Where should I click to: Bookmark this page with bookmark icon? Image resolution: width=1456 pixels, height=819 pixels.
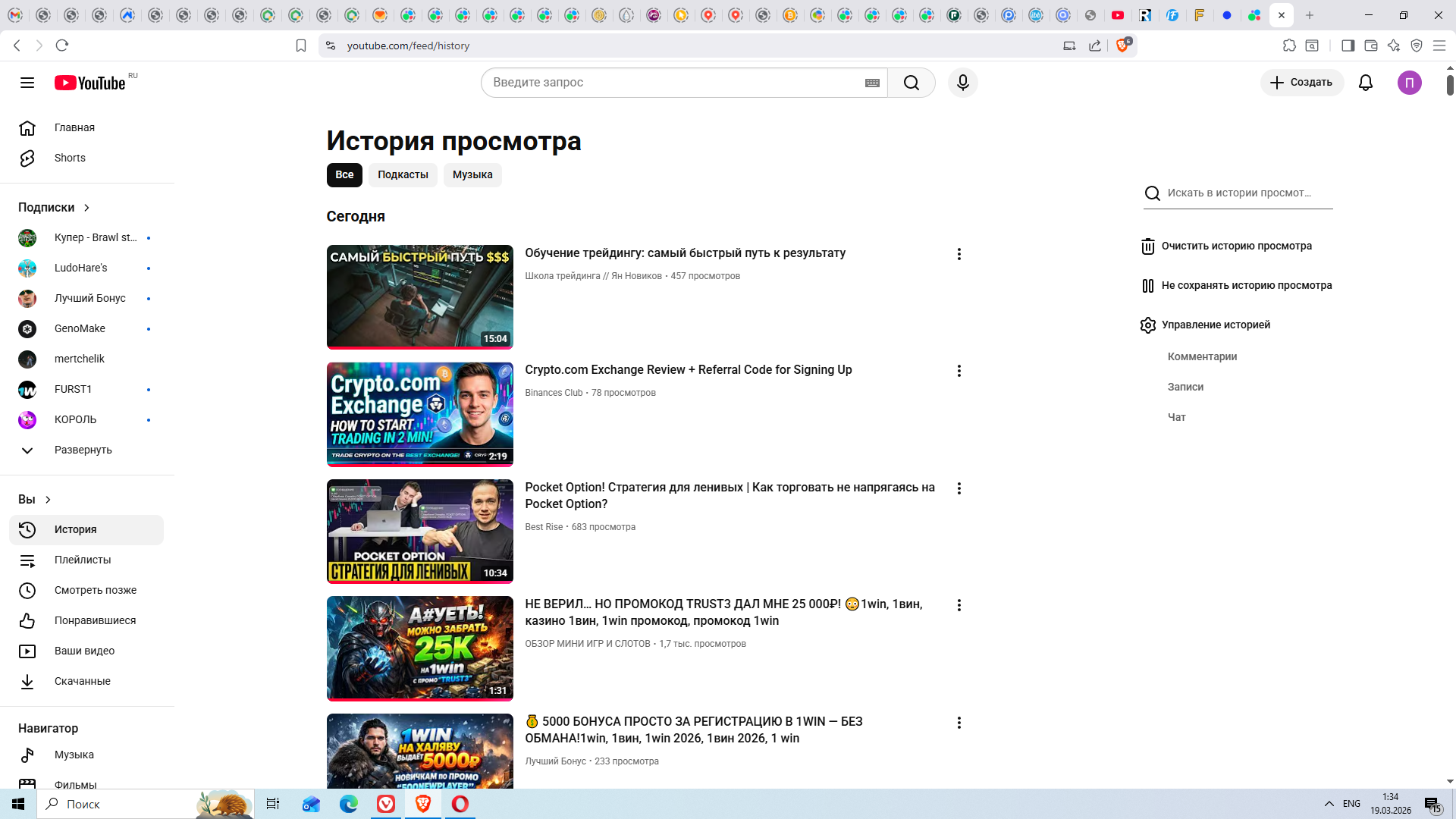[301, 45]
